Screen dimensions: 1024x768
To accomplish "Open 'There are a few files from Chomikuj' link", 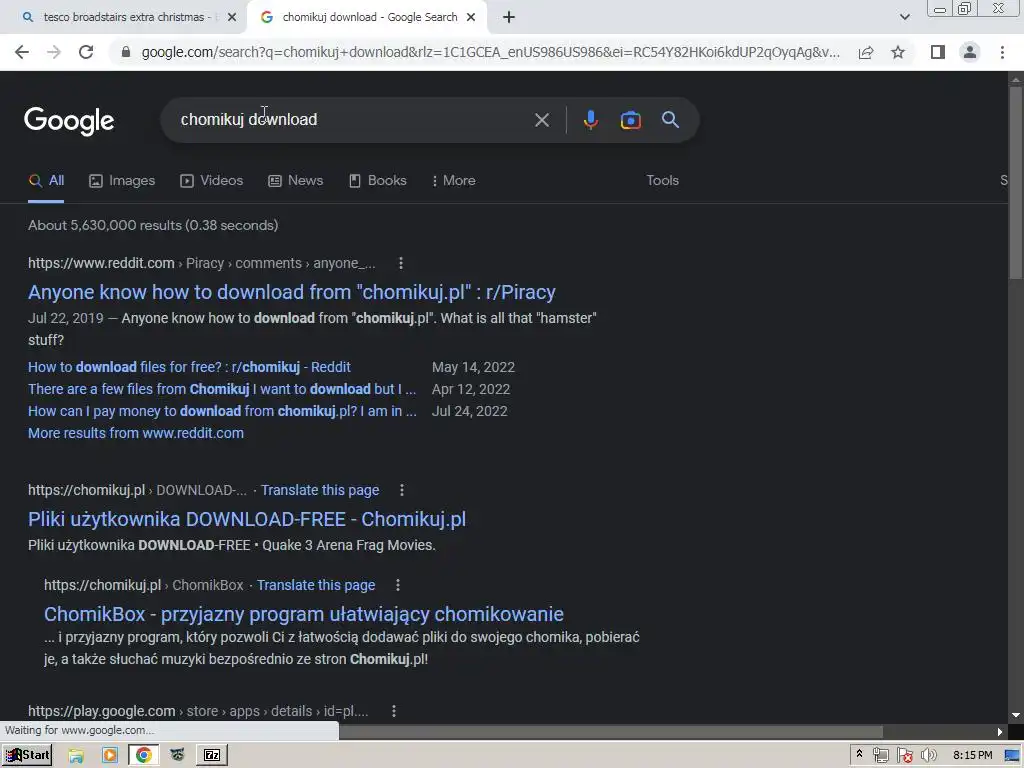I will click(222, 389).
